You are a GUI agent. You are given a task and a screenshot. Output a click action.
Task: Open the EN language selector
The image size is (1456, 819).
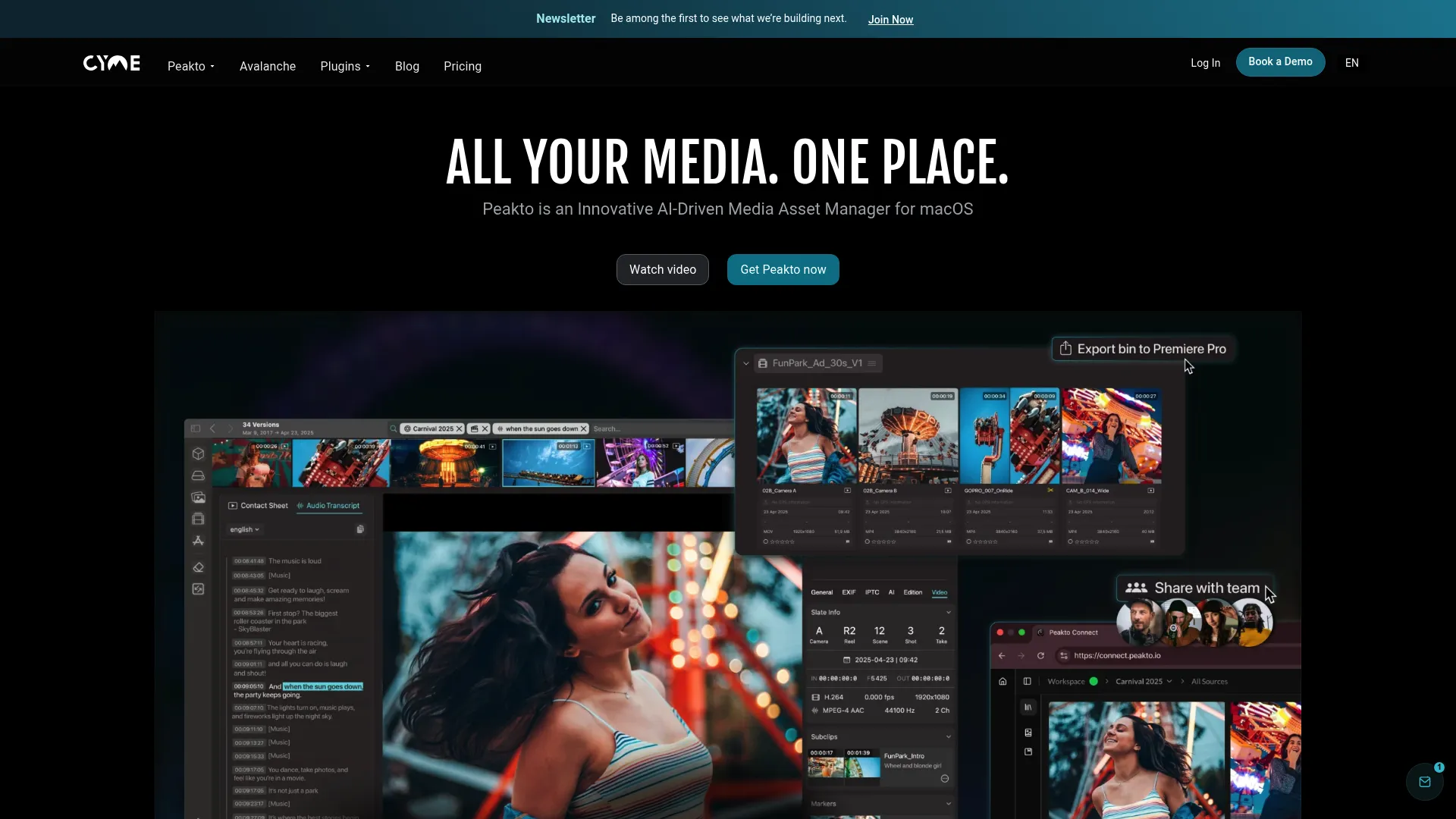(x=1351, y=63)
